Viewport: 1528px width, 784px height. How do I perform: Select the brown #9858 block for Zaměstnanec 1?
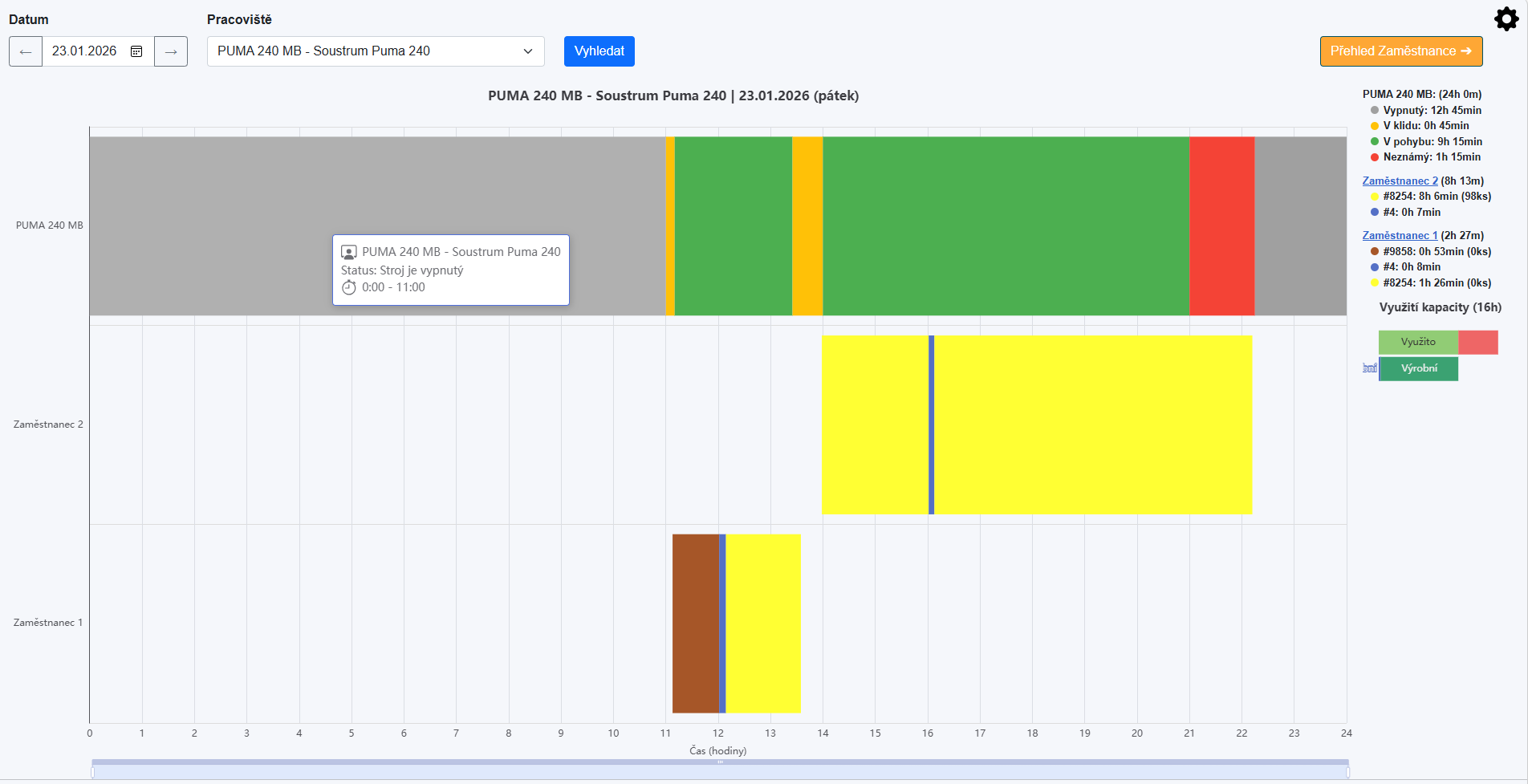click(695, 624)
